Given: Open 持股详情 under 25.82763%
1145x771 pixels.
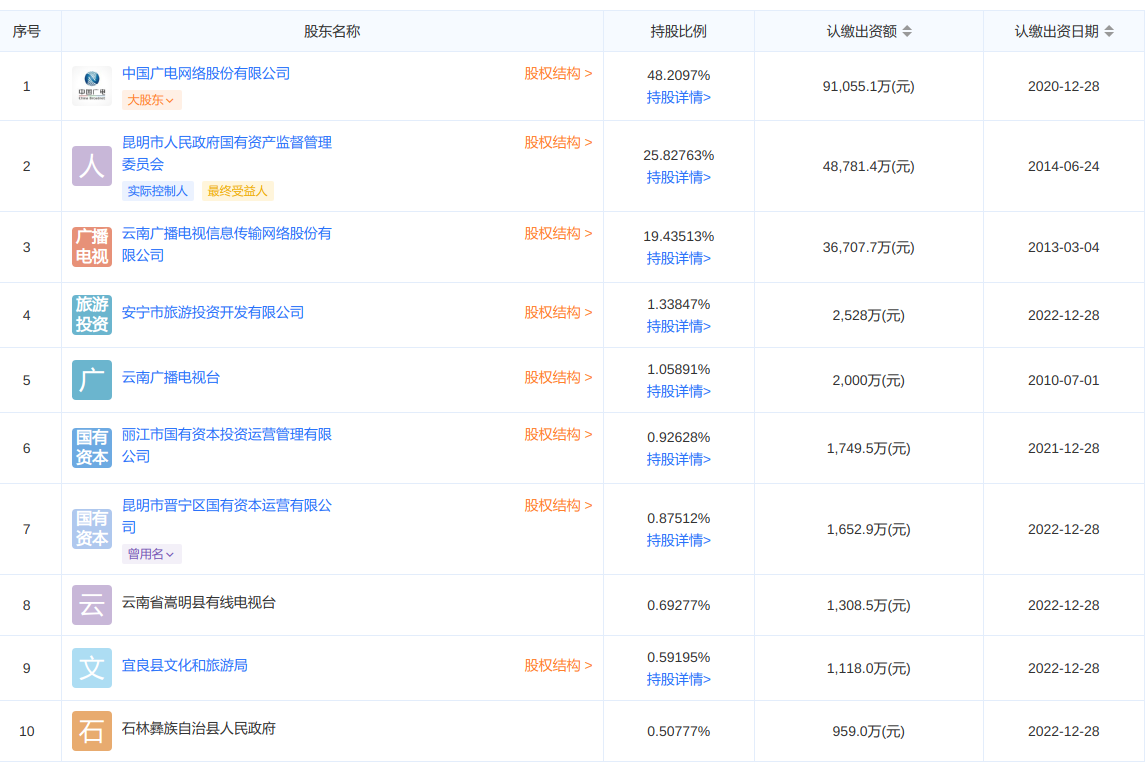Looking at the screenshot, I should [x=678, y=177].
